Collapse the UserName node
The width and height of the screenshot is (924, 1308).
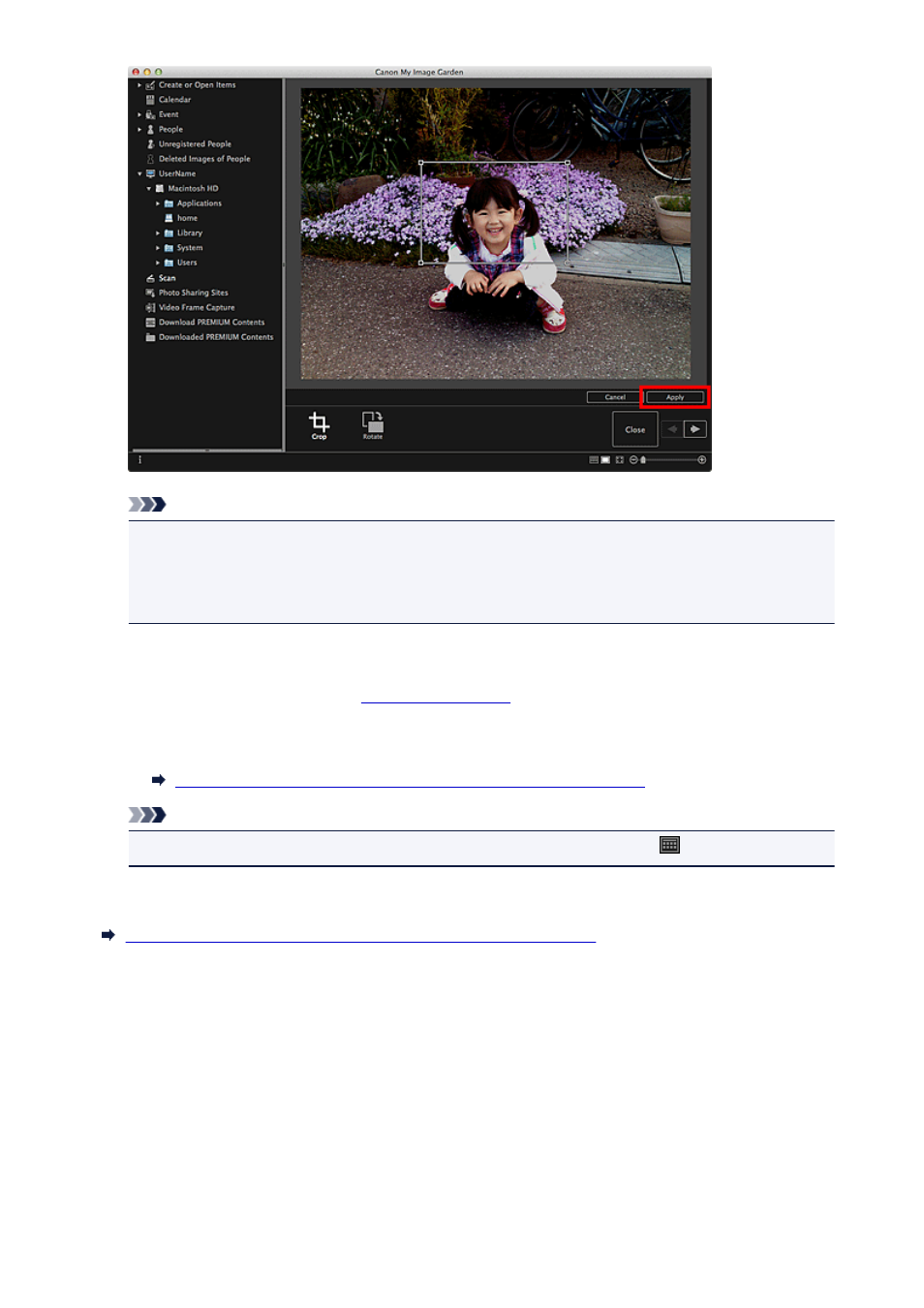(x=139, y=174)
